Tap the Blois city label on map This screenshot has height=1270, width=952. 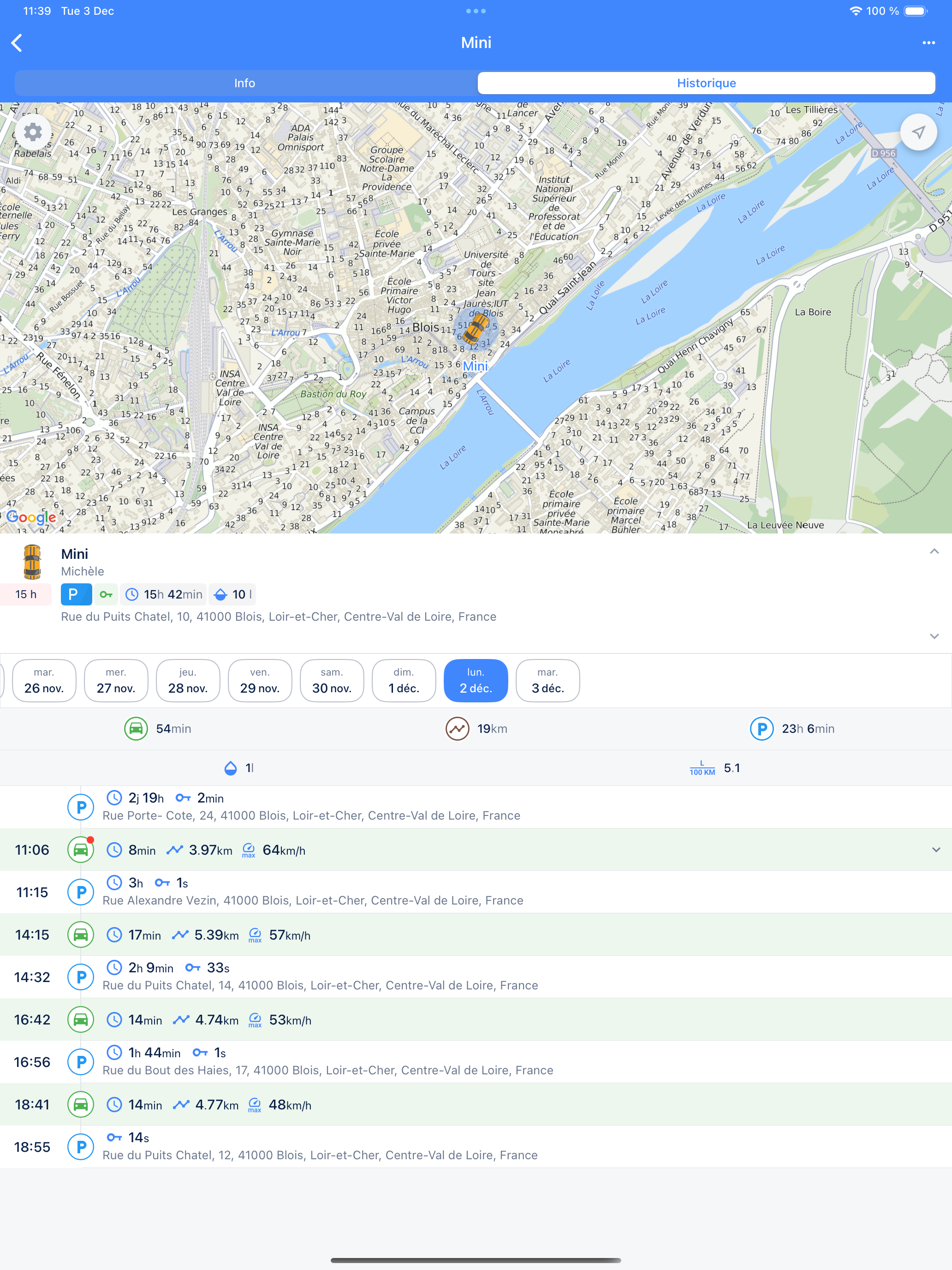pyautogui.click(x=425, y=327)
